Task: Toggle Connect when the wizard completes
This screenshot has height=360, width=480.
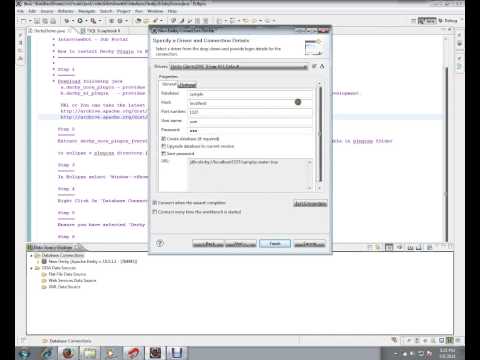Action: point(155,203)
